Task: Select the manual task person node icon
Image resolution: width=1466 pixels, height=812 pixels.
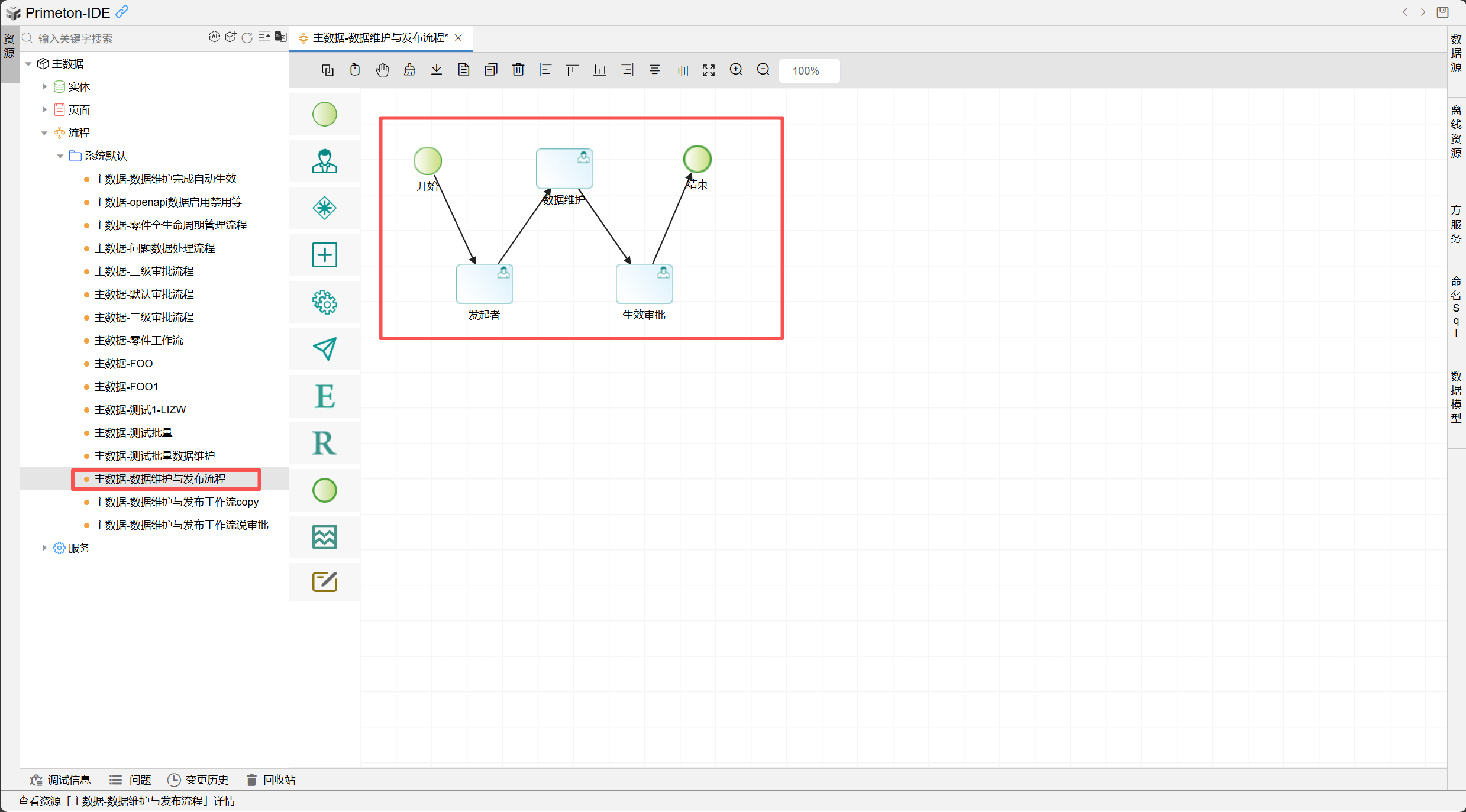Action: pos(324,161)
